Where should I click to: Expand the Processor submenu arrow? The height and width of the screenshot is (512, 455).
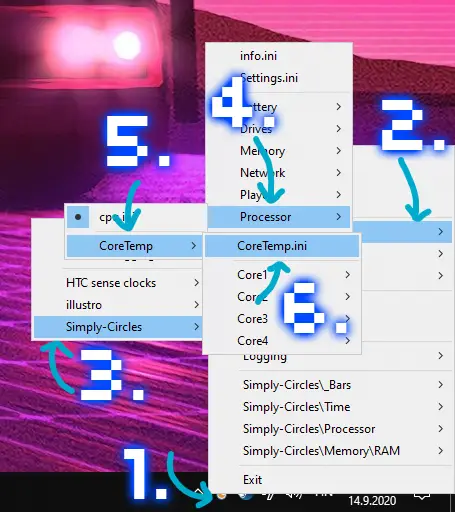[x=339, y=217]
